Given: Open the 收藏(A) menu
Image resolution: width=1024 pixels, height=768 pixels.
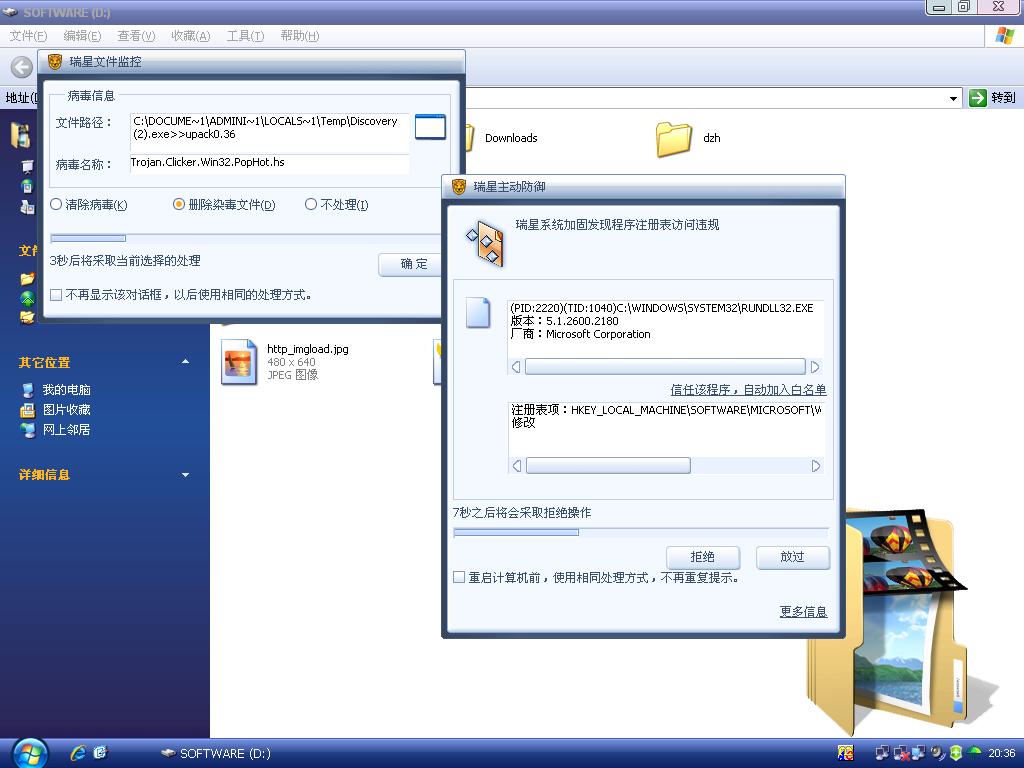Looking at the screenshot, I should point(191,36).
